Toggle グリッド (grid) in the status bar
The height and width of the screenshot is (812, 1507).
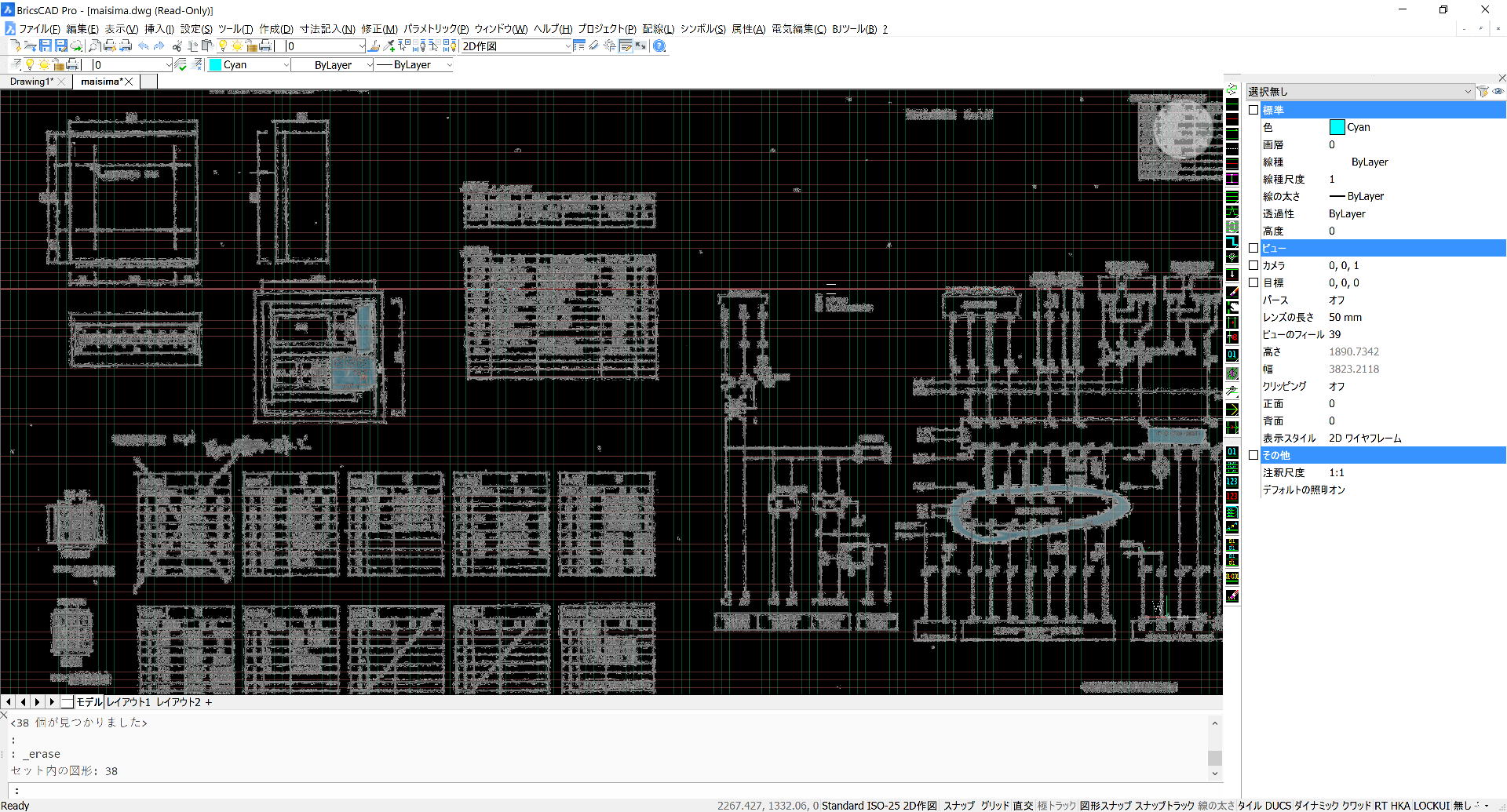pos(994,806)
